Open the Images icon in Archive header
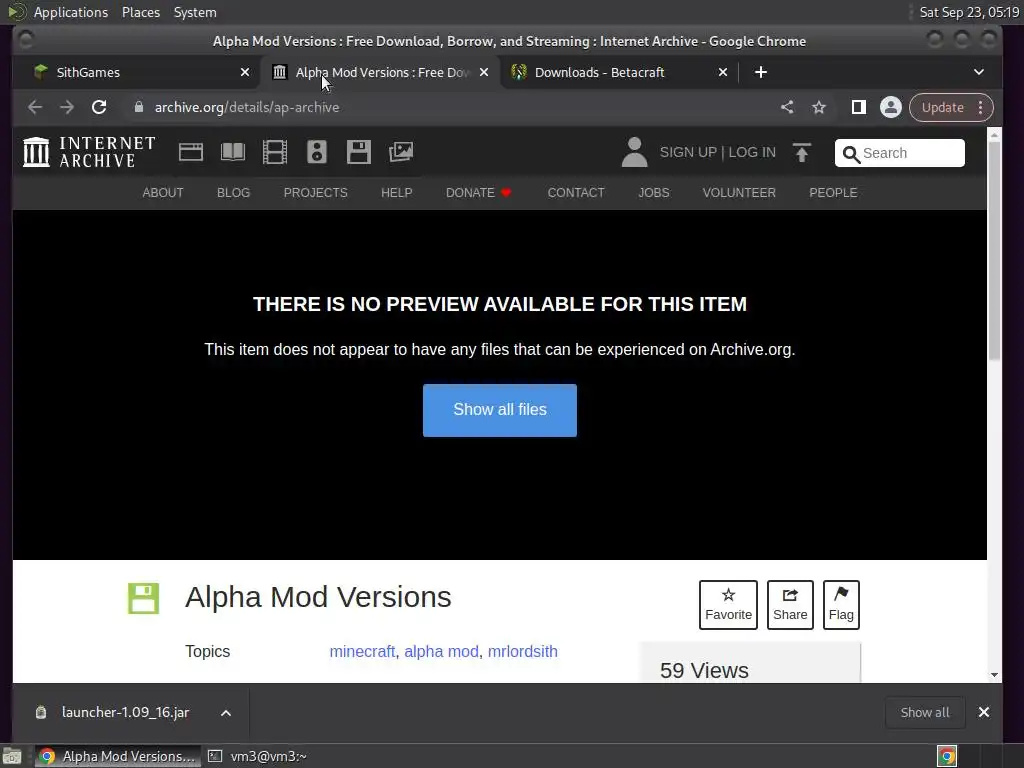1024x768 pixels. (400, 152)
